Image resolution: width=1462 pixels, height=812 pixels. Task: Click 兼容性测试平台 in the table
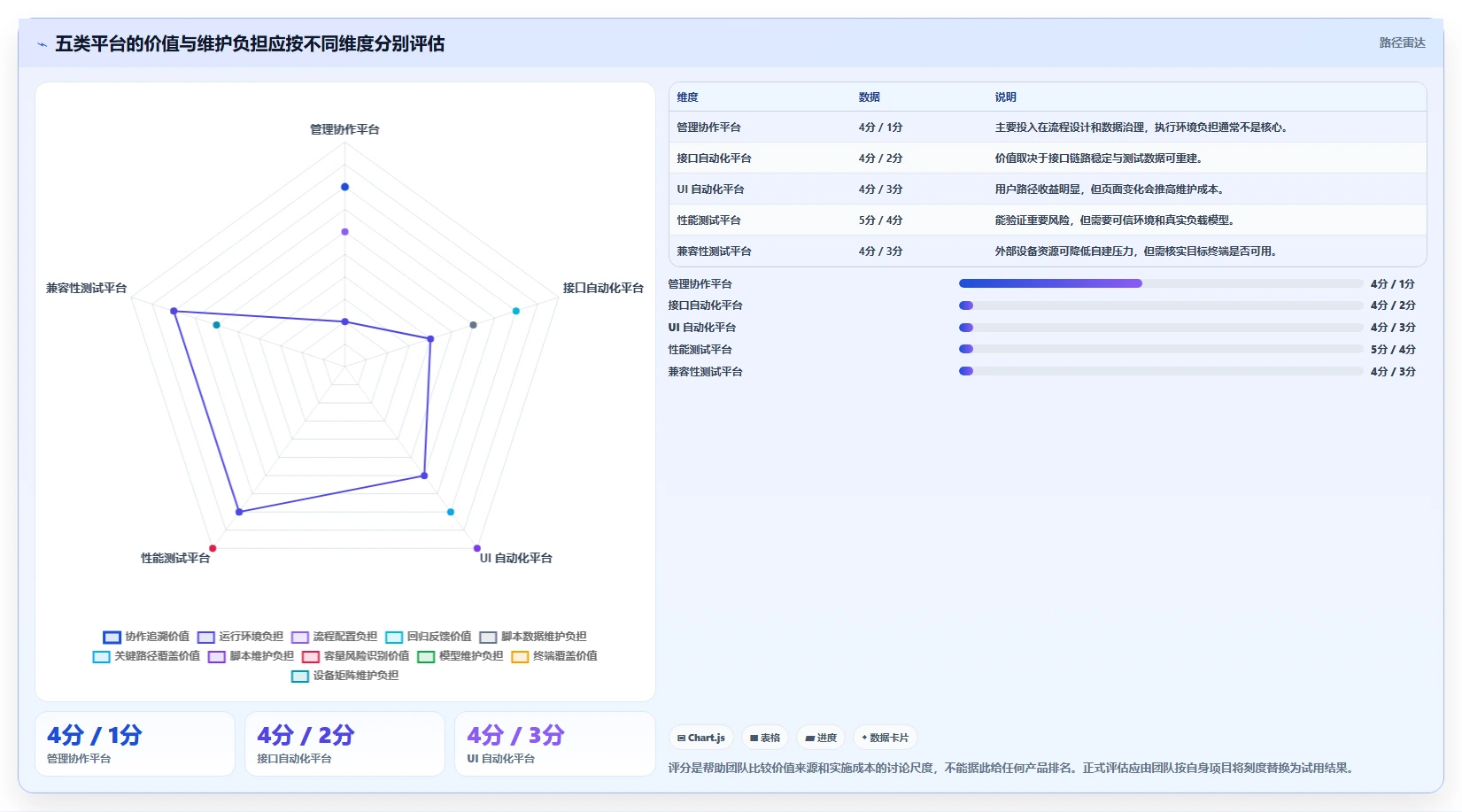click(715, 251)
